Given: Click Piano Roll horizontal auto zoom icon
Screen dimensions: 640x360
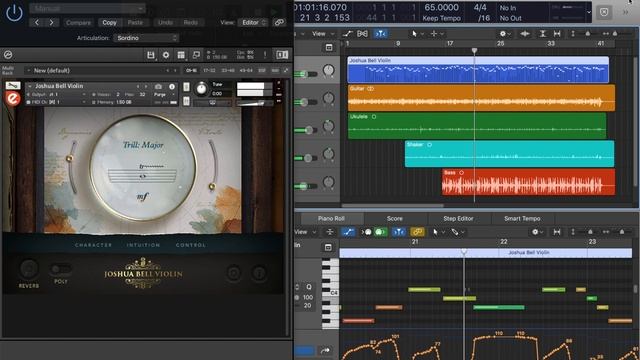Looking at the screenshot, I should [557, 232].
